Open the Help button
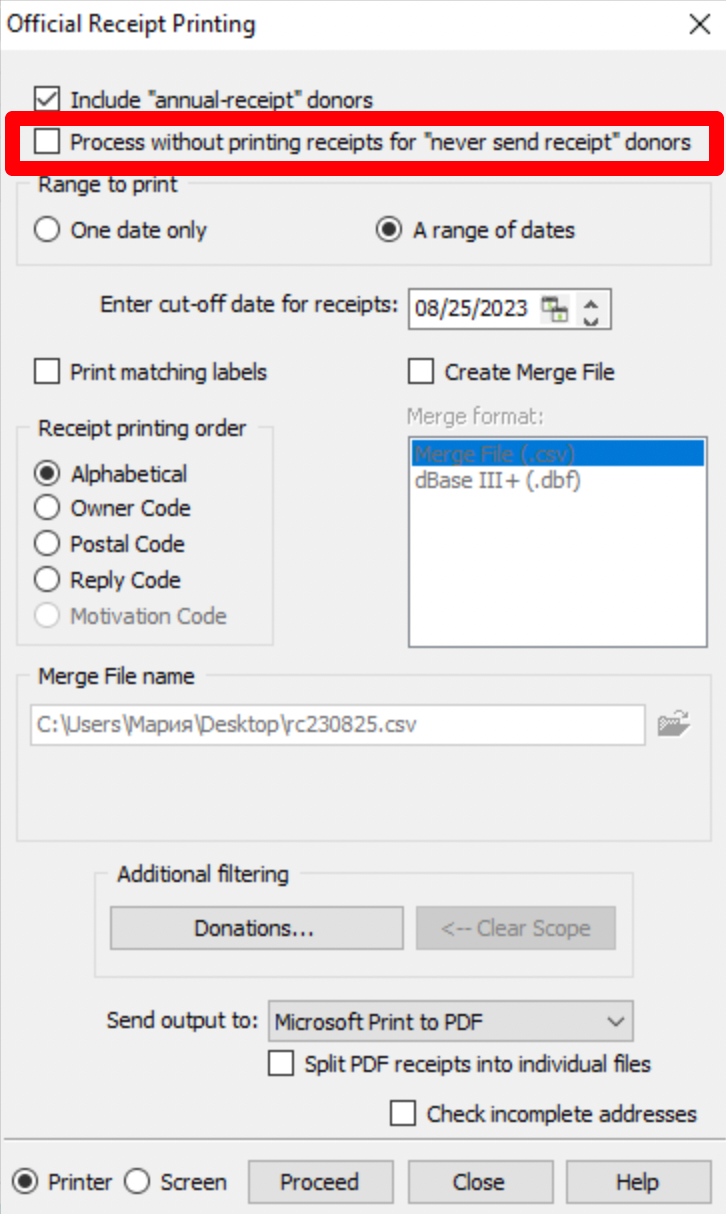Image resolution: width=726 pixels, height=1214 pixels. click(638, 1182)
